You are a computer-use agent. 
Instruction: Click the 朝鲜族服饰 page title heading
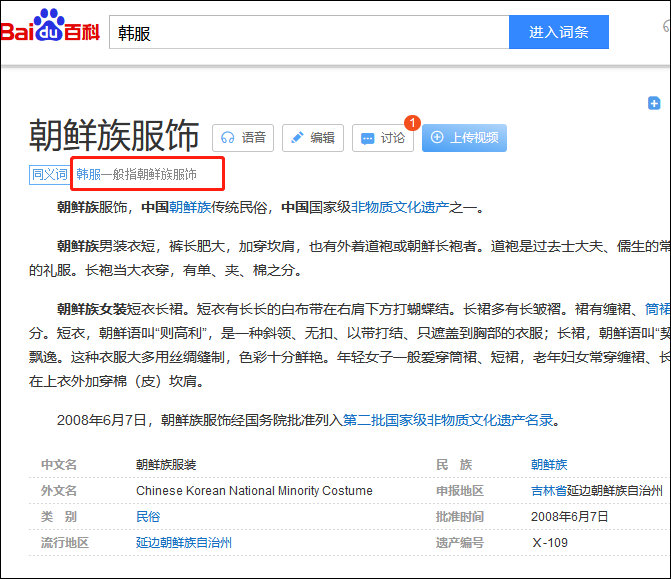click(x=114, y=136)
